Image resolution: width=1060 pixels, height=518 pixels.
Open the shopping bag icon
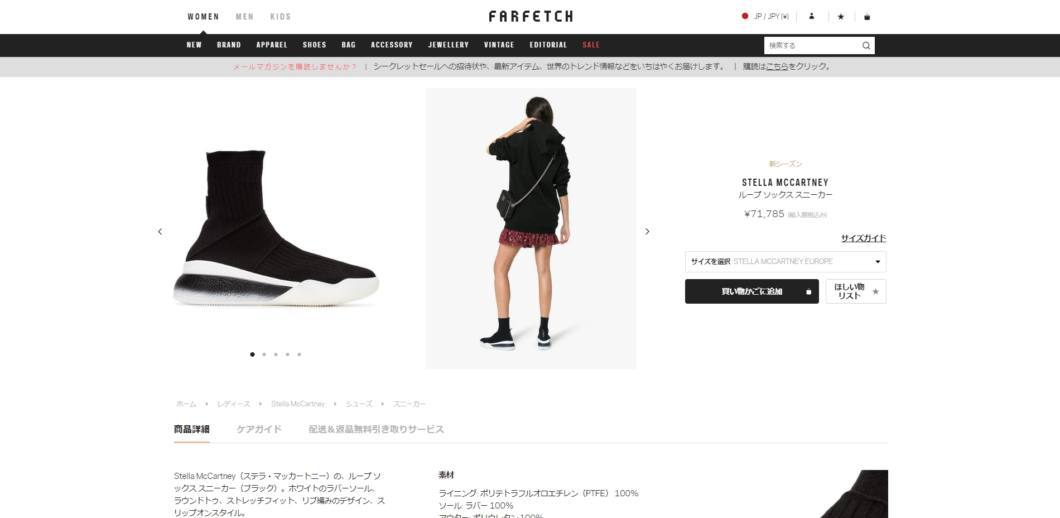[x=867, y=16]
